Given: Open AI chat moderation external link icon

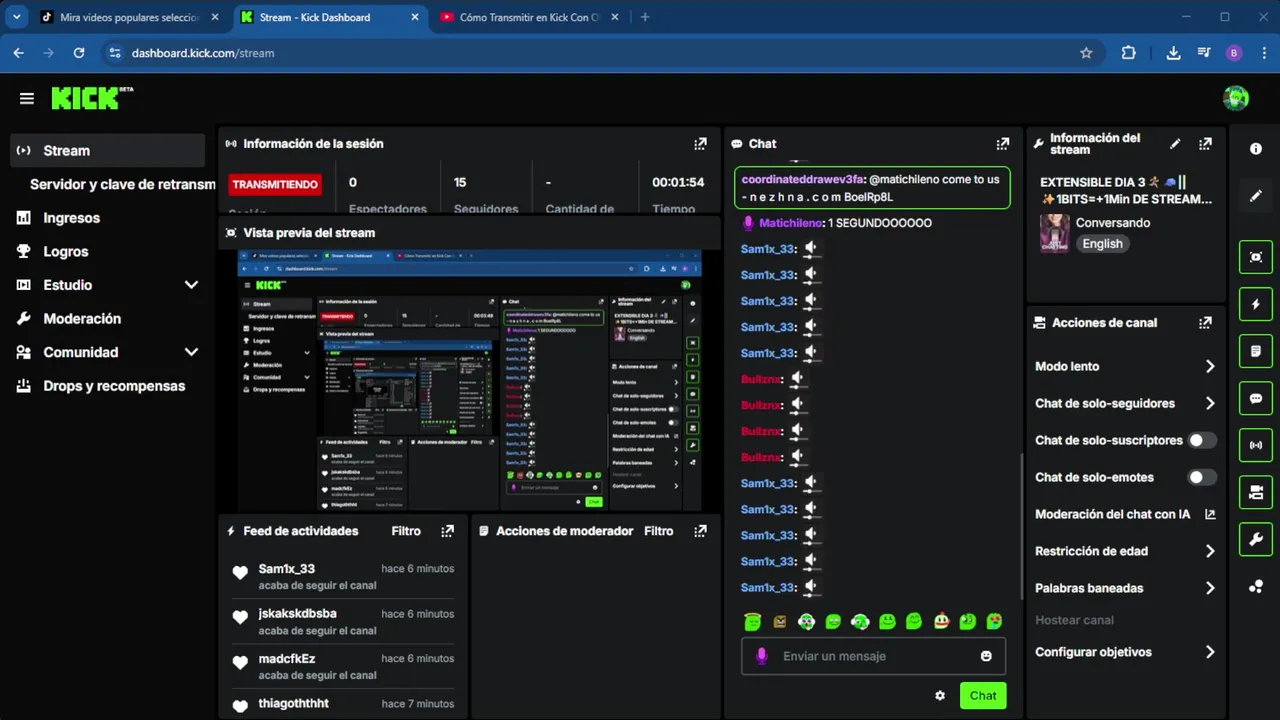Looking at the screenshot, I should tap(1210, 514).
